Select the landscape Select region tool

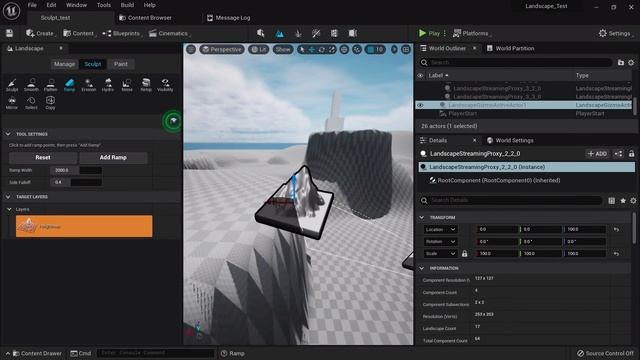coord(31,103)
